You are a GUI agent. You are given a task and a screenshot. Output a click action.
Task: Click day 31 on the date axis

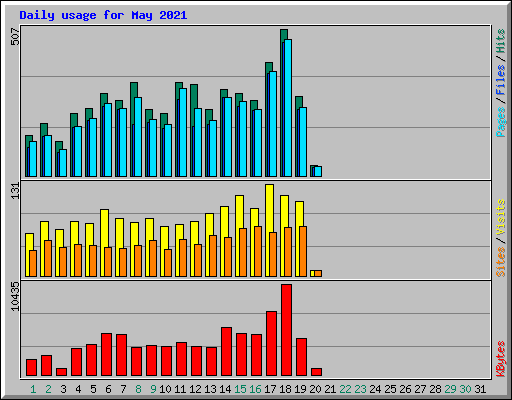[480, 389]
